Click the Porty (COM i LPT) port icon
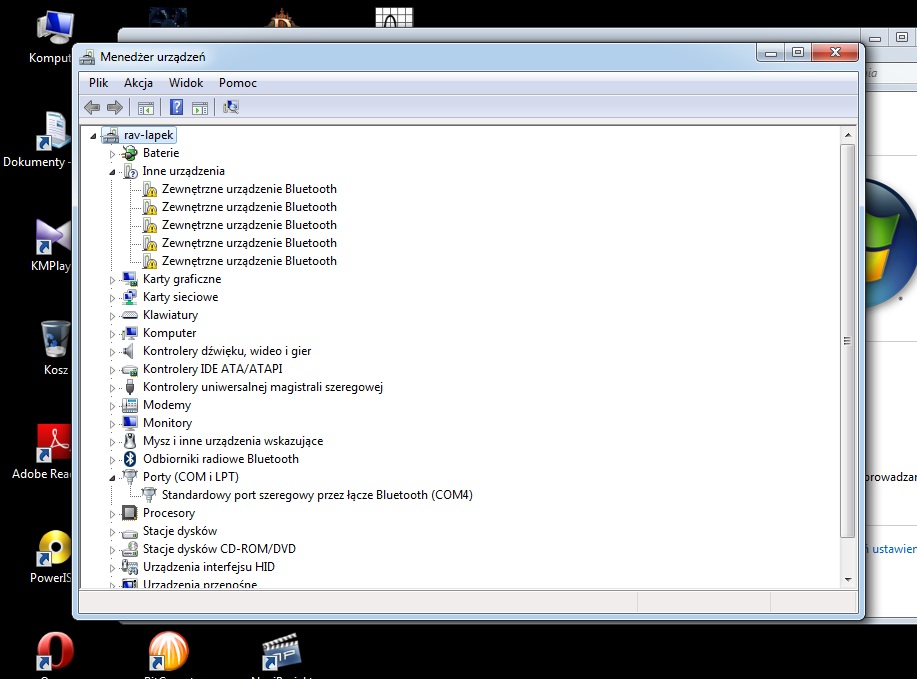The width and height of the screenshot is (917, 679). 130,477
